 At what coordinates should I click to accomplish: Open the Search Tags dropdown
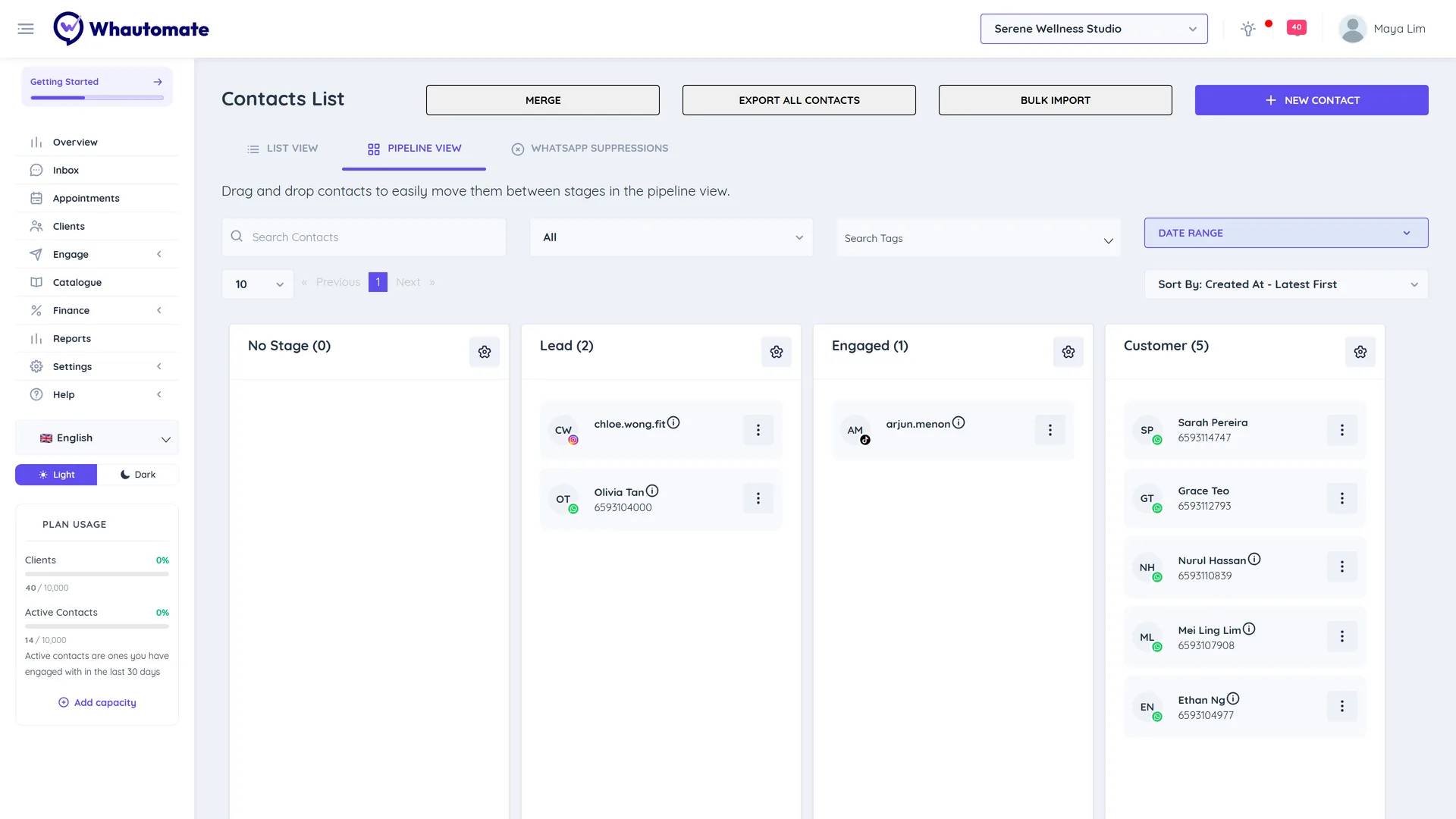click(x=978, y=238)
